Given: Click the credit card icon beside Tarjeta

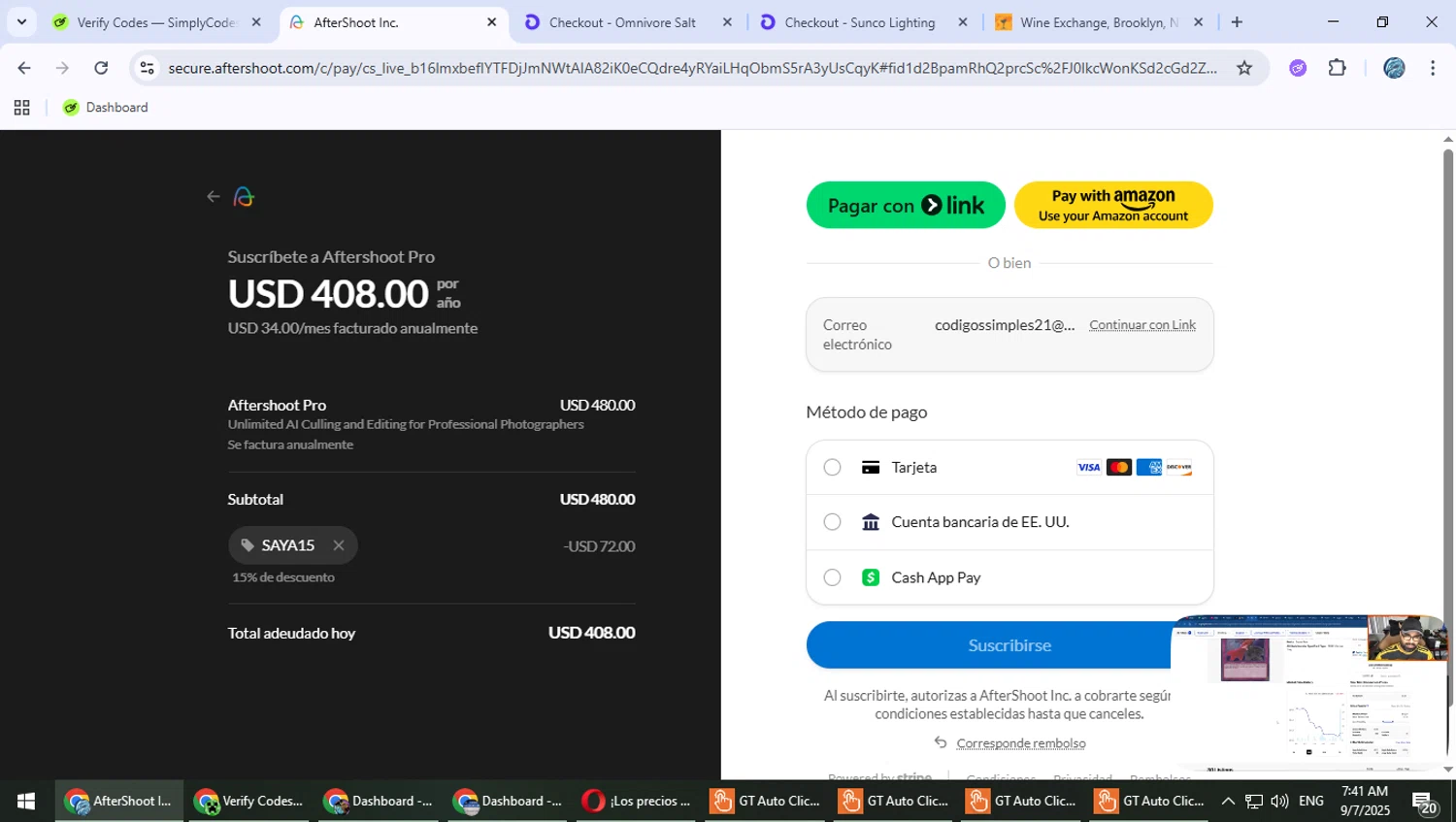Looking at the screenshot, I should click(871, 468).
